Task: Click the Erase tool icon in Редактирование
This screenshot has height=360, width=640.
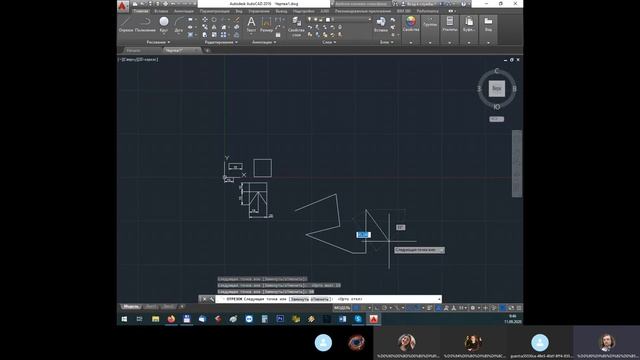Action: coord(237,20)
